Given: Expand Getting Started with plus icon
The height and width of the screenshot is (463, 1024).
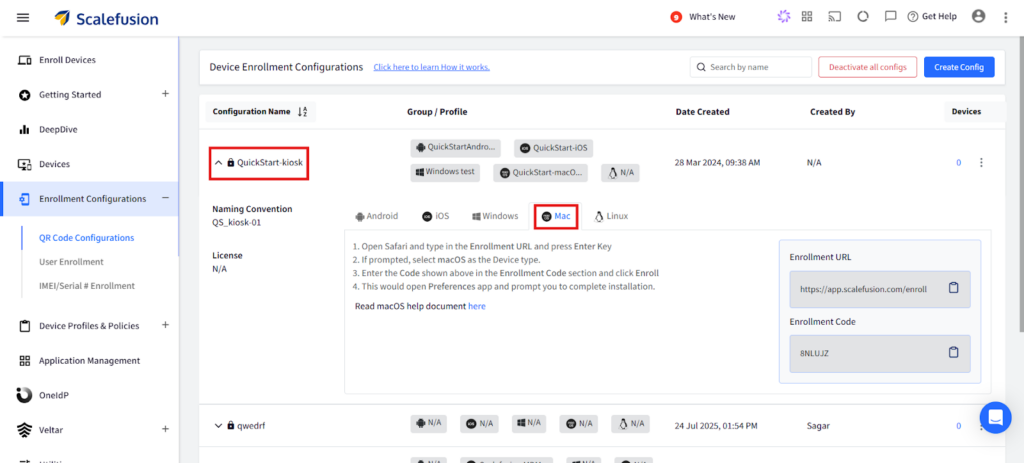Looking at the screenshot, I should coord(165,94).
